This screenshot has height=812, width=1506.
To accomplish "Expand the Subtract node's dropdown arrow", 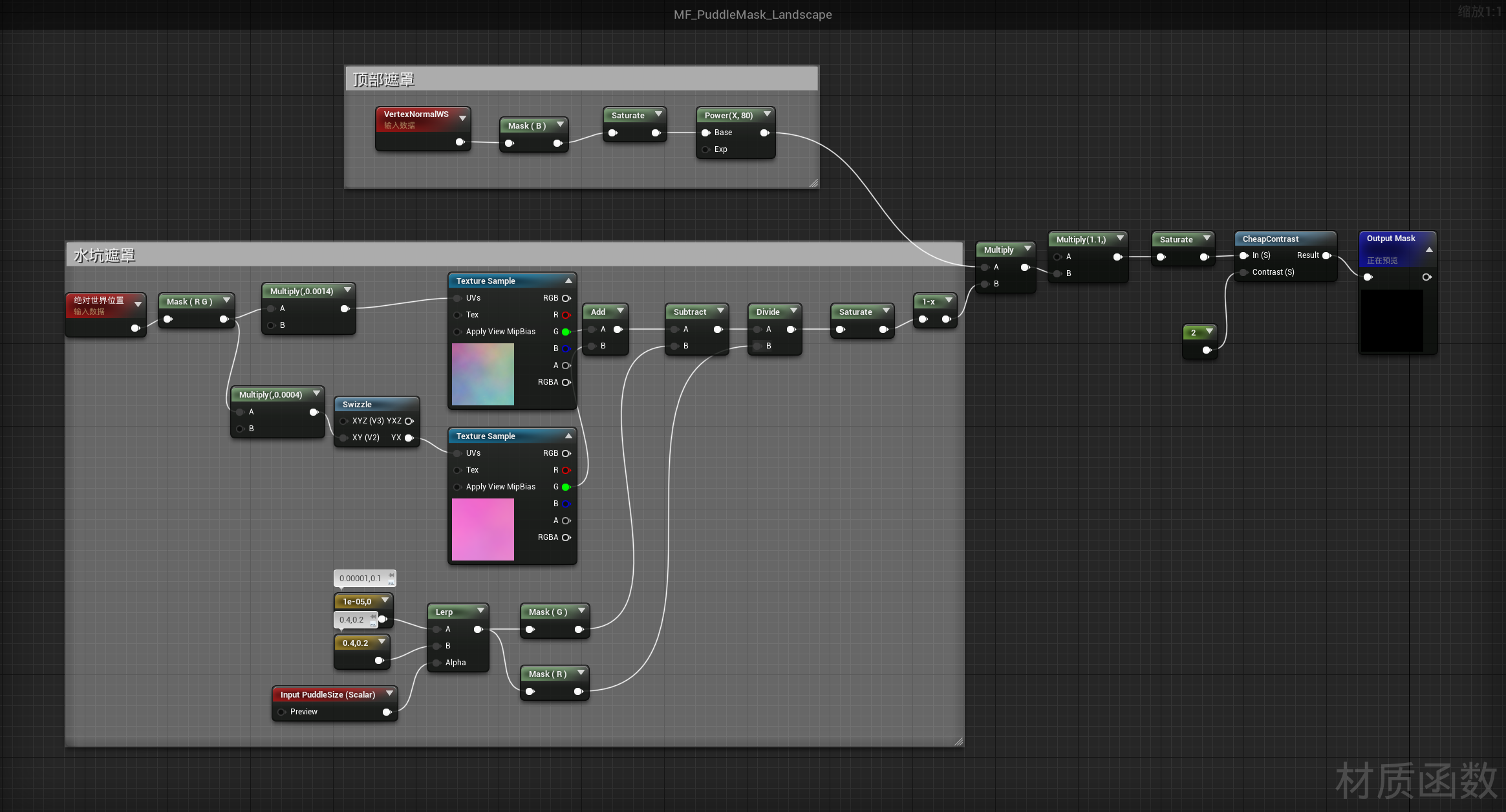I will tap(720, 311).
